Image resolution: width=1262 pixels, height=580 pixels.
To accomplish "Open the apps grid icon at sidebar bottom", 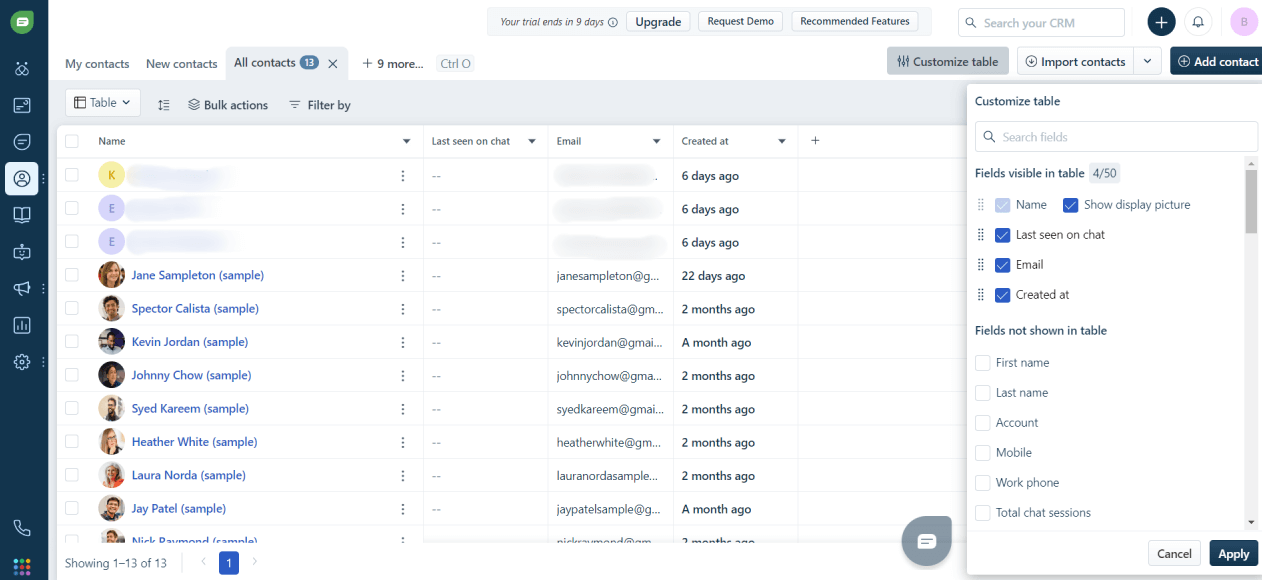I will 22,567.
